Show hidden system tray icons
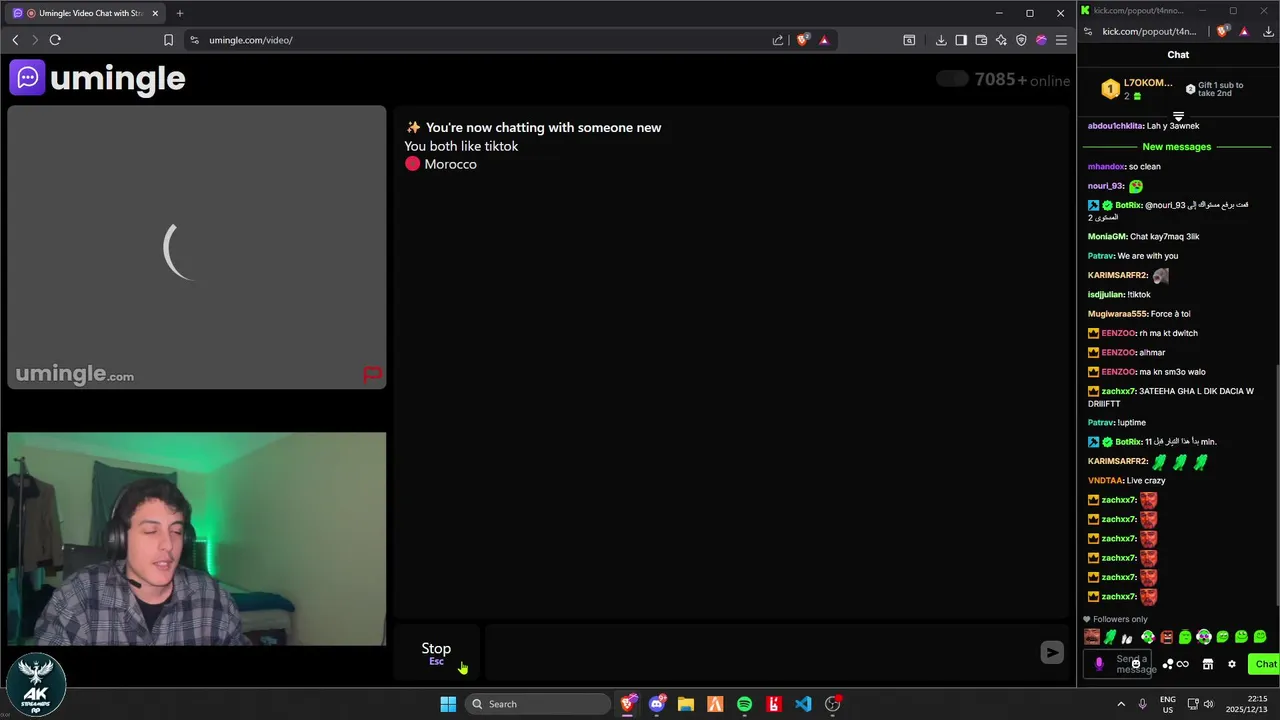 1121,704
